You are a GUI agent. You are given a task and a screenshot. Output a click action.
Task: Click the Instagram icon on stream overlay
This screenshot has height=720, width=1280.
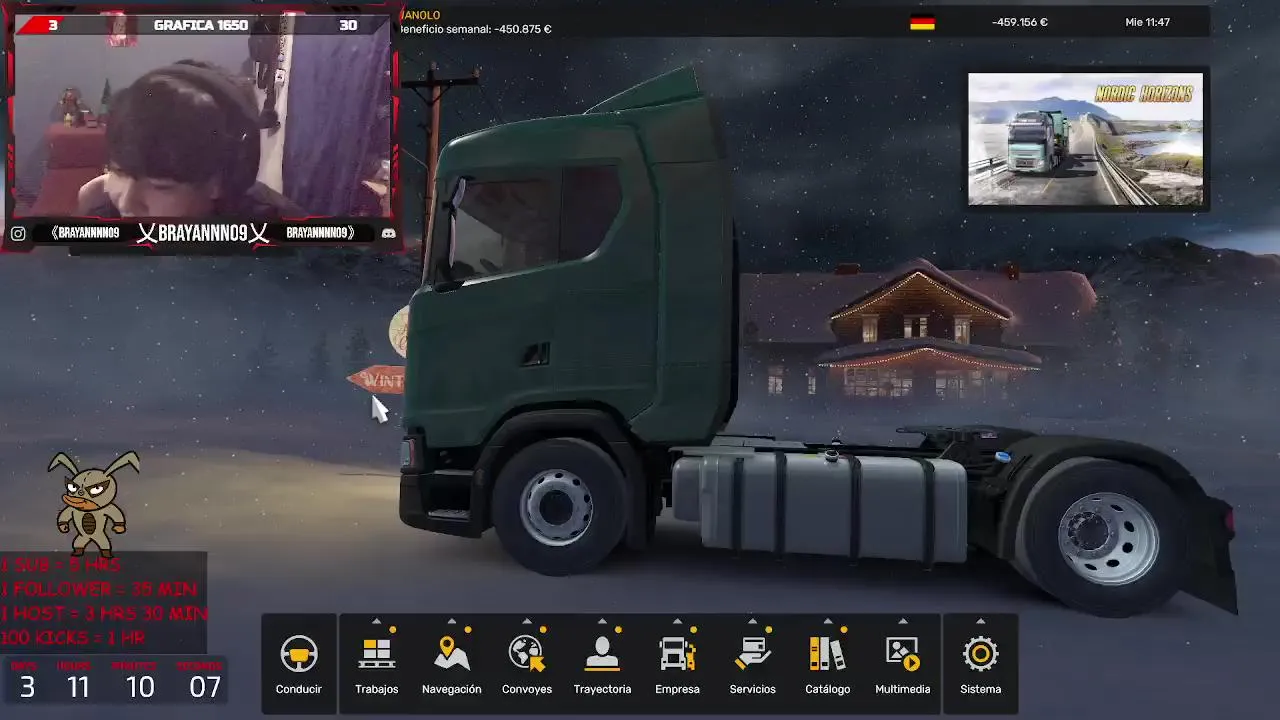18,233
